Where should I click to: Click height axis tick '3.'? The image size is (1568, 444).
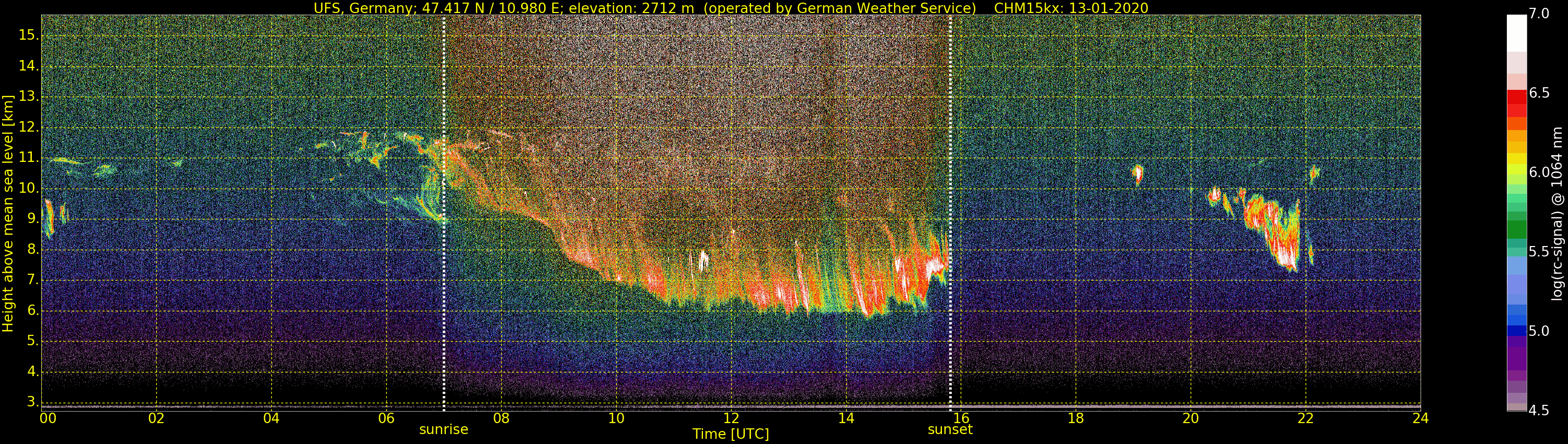[x=33, y=402]
